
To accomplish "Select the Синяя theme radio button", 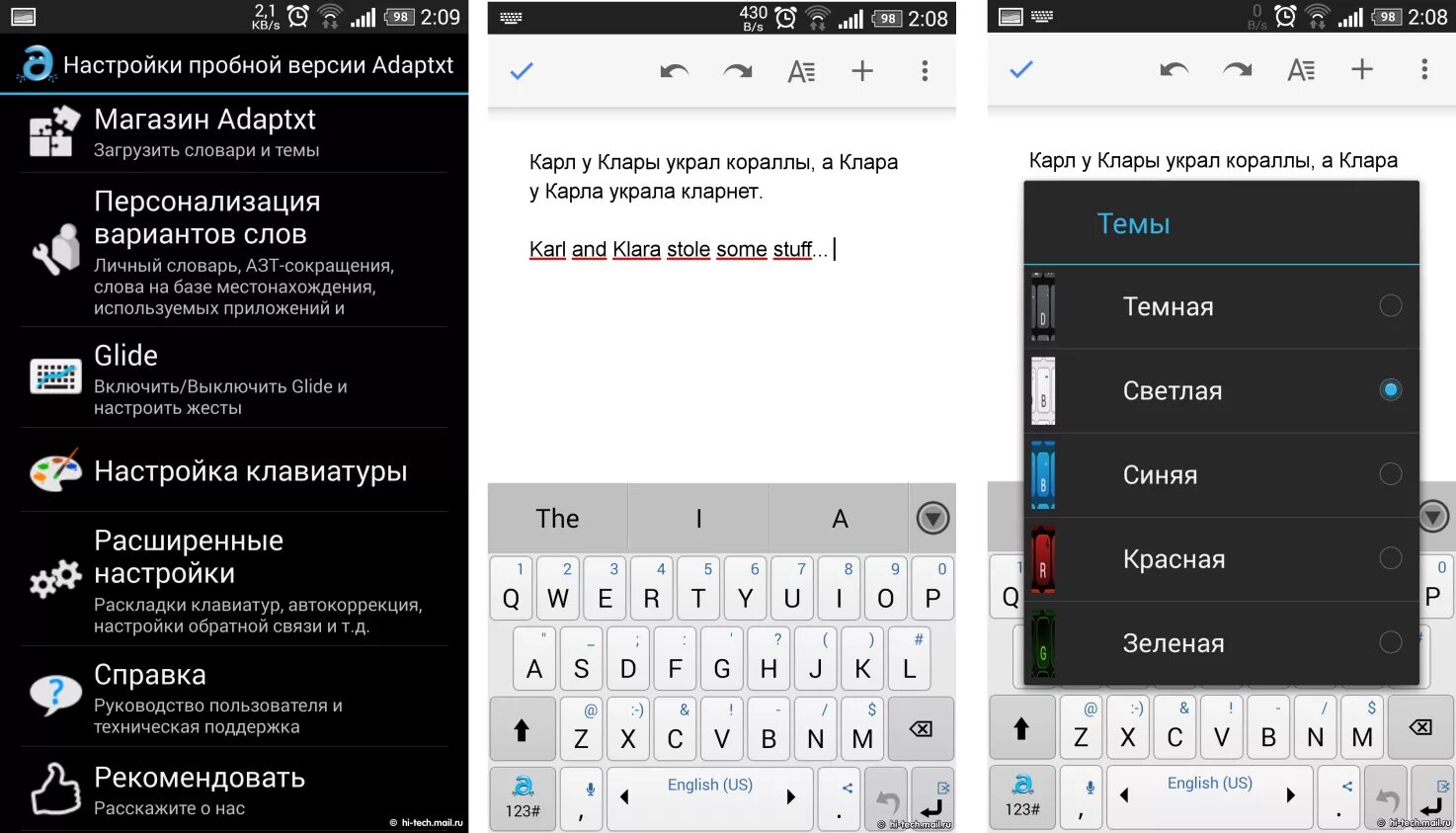I will pos(1391,473).
